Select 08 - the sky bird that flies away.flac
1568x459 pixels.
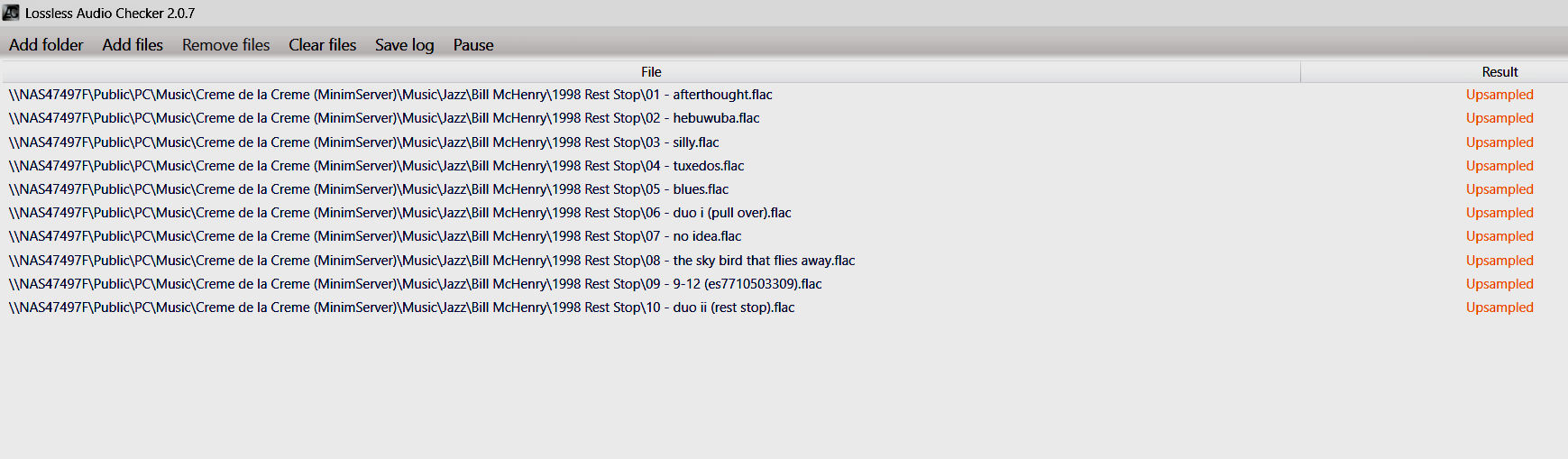(784, 261)
